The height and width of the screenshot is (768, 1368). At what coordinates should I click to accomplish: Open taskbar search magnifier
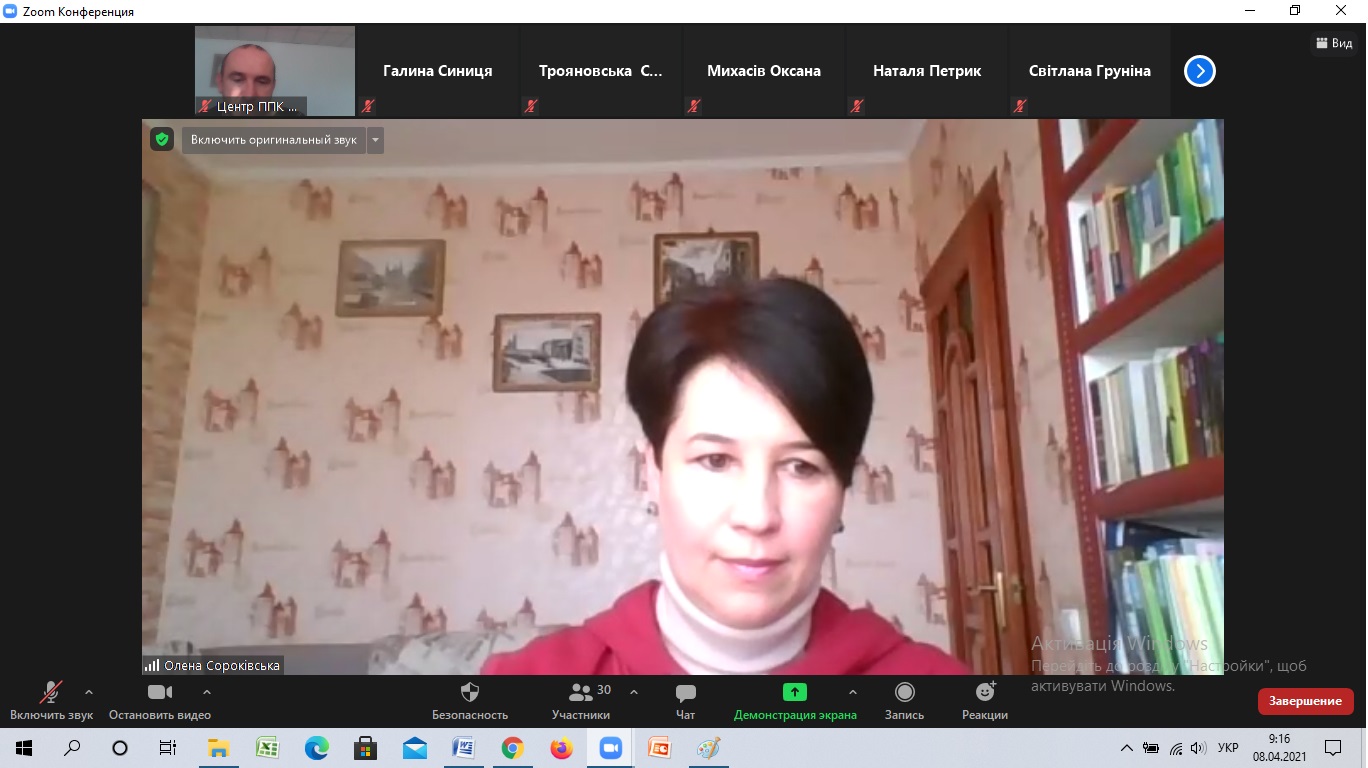click(x=73, y=748)
